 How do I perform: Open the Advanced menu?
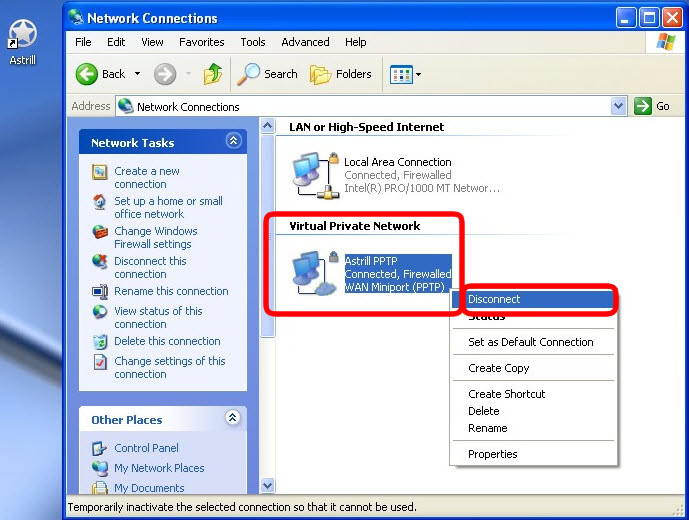tap(305, 42)
